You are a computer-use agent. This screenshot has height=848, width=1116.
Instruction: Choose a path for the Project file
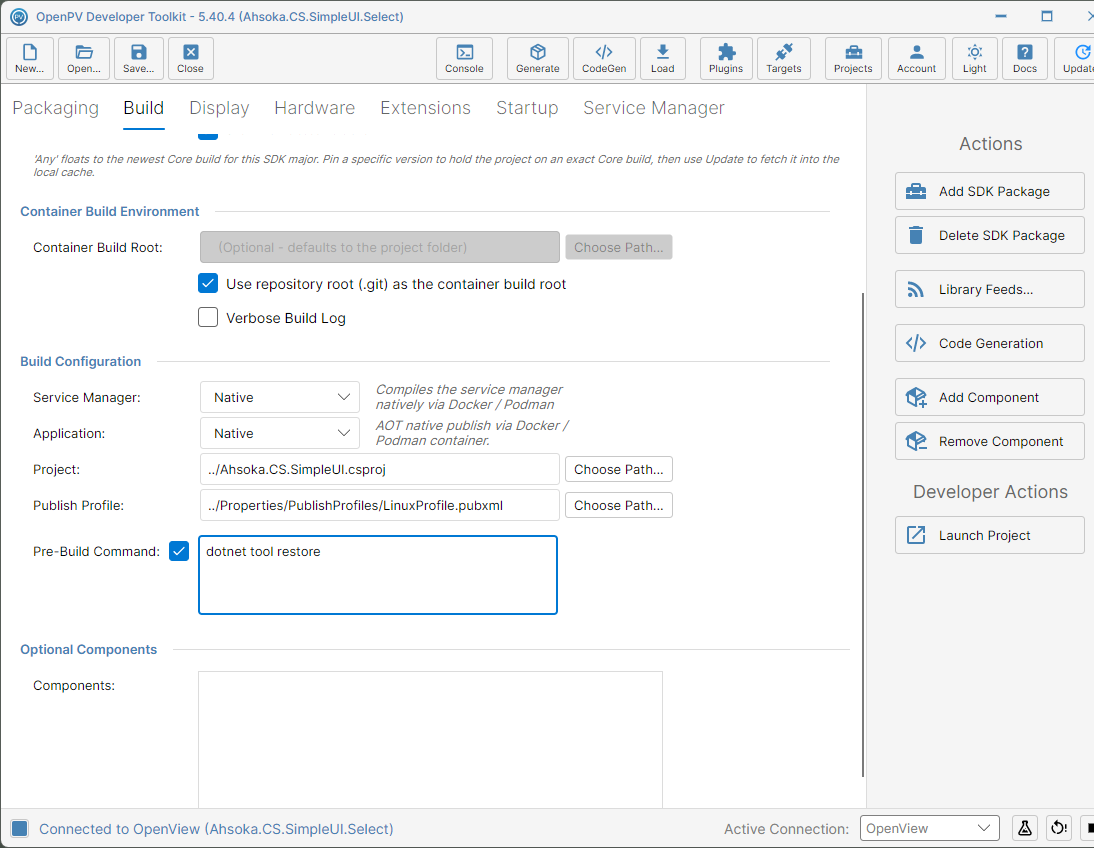[618, 469]
